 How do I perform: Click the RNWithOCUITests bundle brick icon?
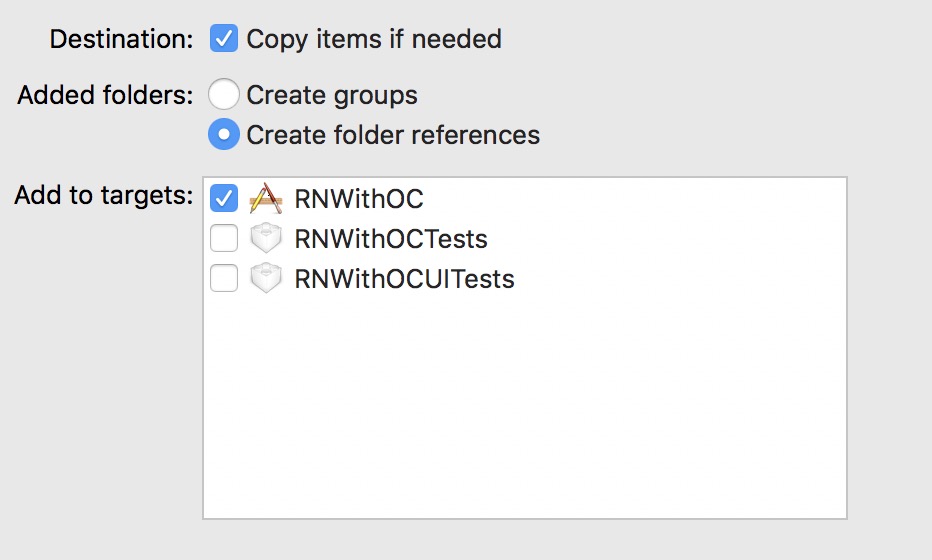[x=266, y=278]
